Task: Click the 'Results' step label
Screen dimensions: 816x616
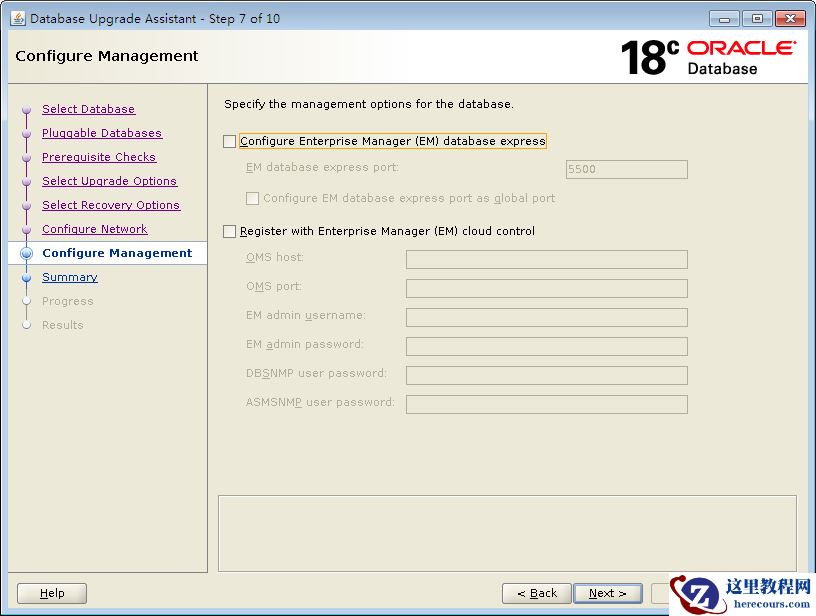Action: 62,325
